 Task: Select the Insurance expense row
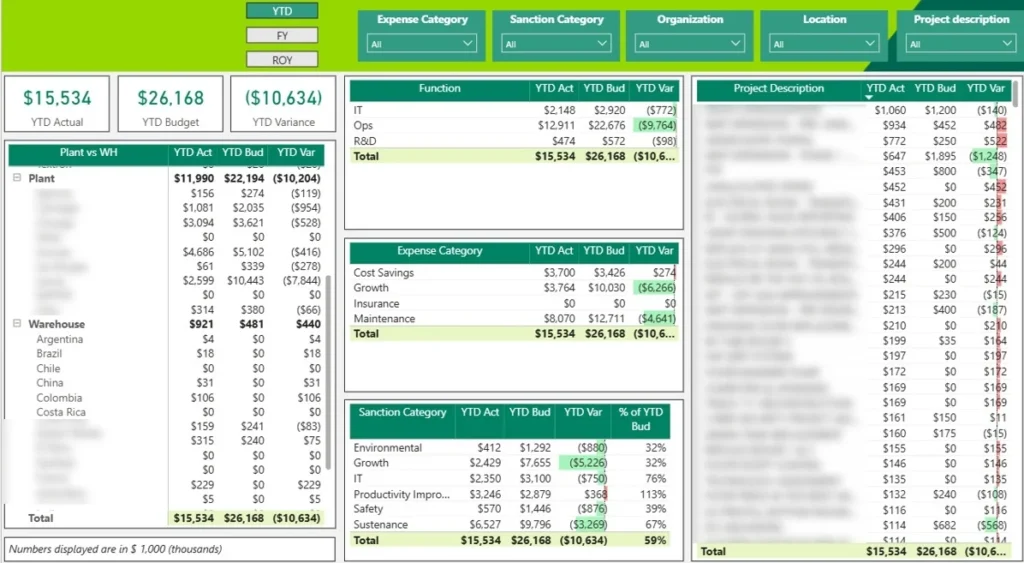pyautogui.click(x=514, y=303)
